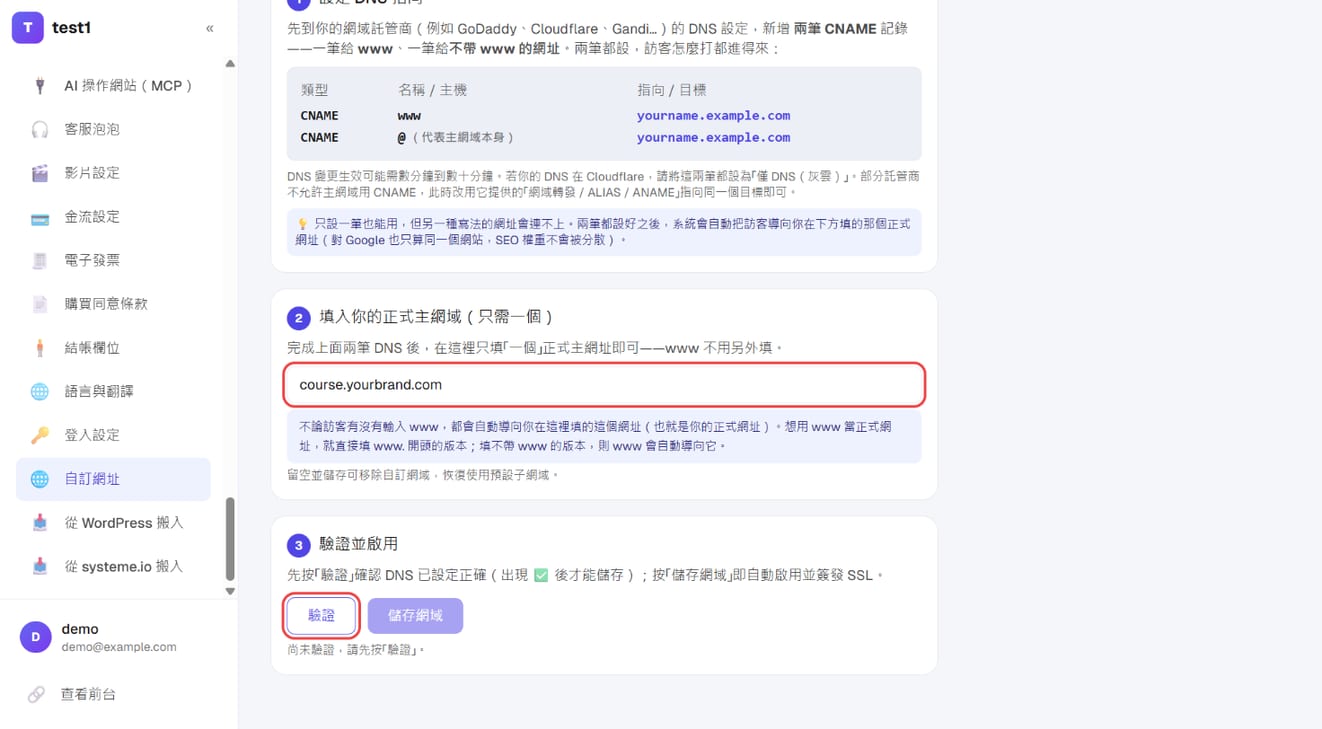Click the 登入設定 key icon

click(x=40, y=435)
